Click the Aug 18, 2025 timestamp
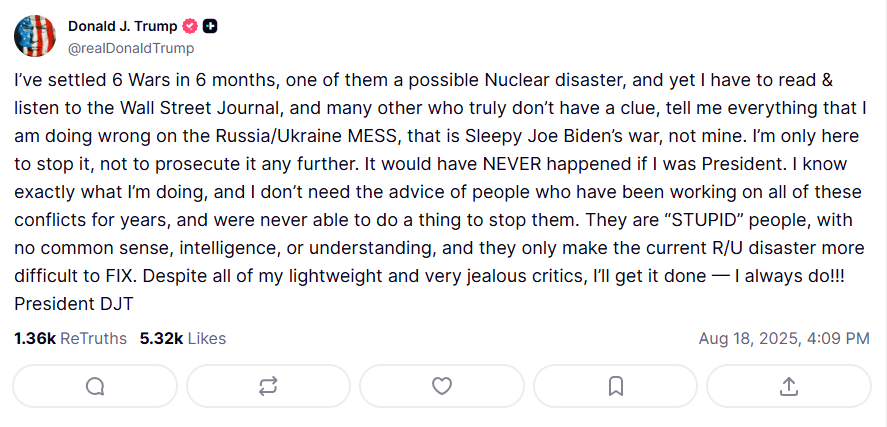 783,339
